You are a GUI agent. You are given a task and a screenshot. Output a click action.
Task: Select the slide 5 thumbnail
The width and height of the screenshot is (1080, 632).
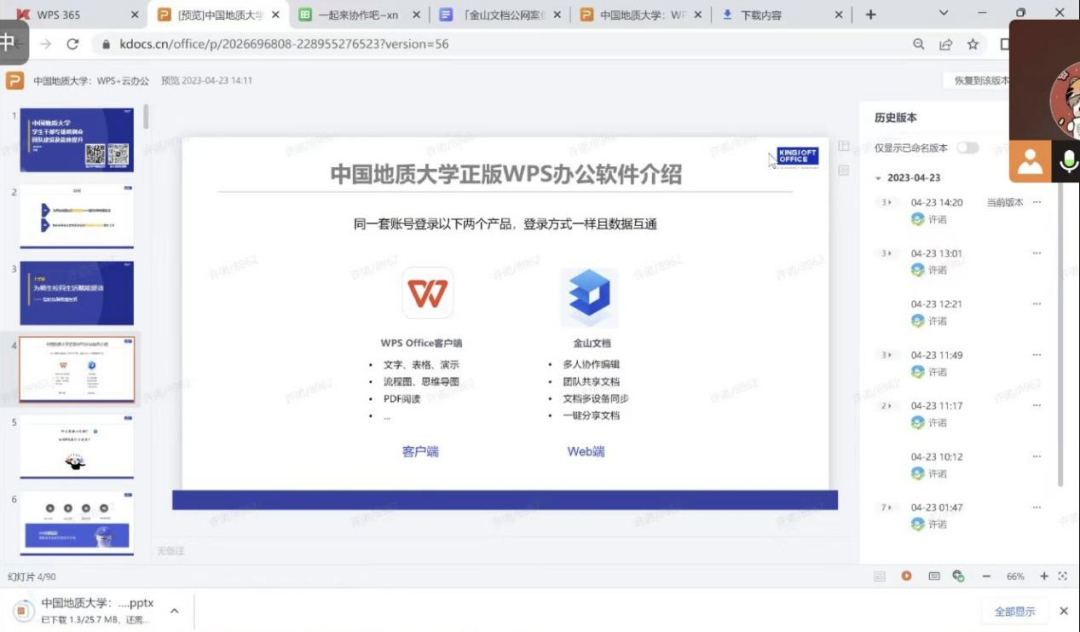[76, 448]
